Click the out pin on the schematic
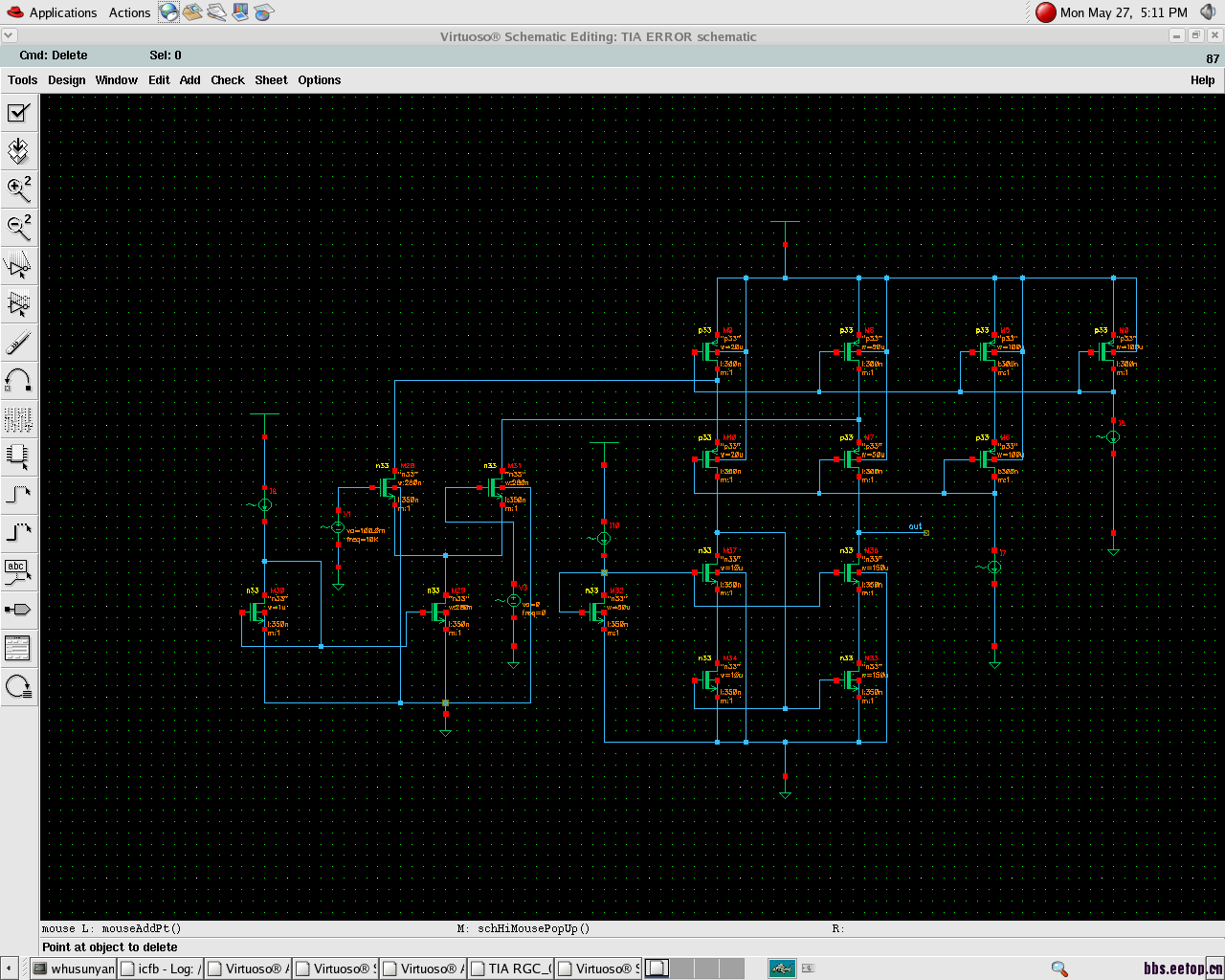This screenshot has height=980, width=1225. [925, 532]
